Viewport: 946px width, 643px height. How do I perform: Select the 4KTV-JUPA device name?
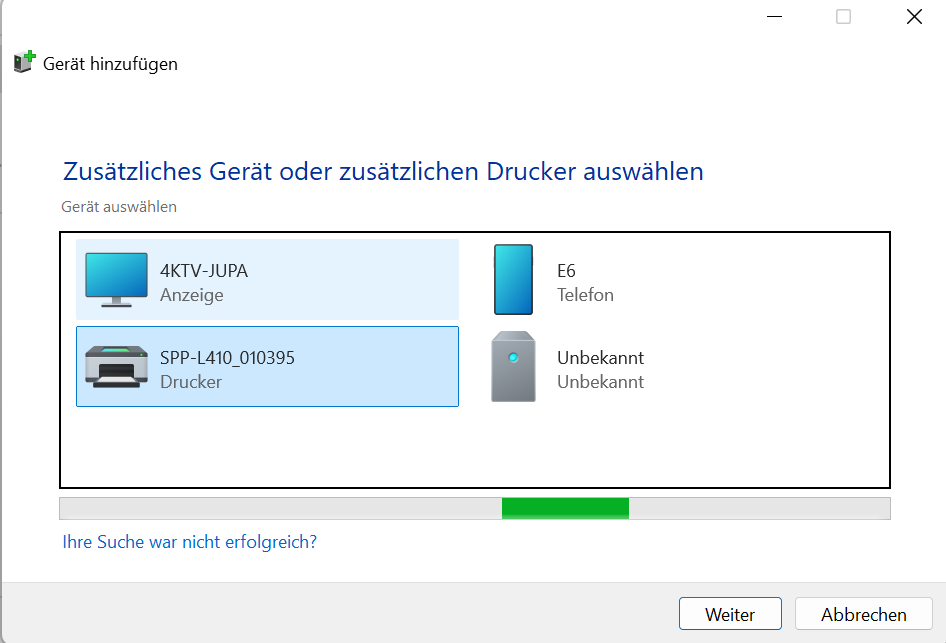(204, 271)
